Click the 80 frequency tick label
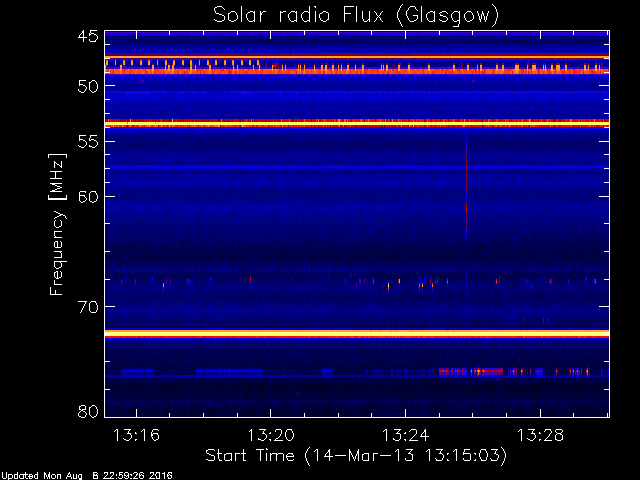The height and width of the screenshot is (480, 640). coord(88,411)
